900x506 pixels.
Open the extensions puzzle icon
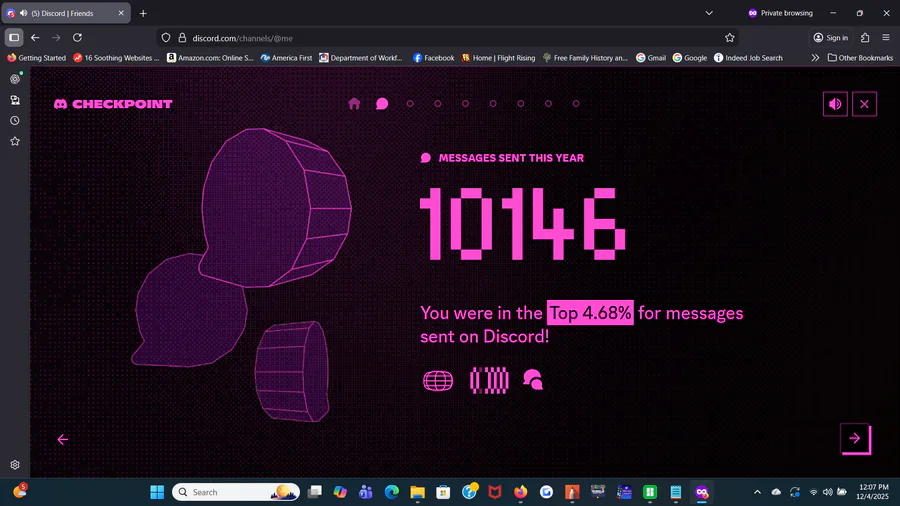[x=865, y=38]
